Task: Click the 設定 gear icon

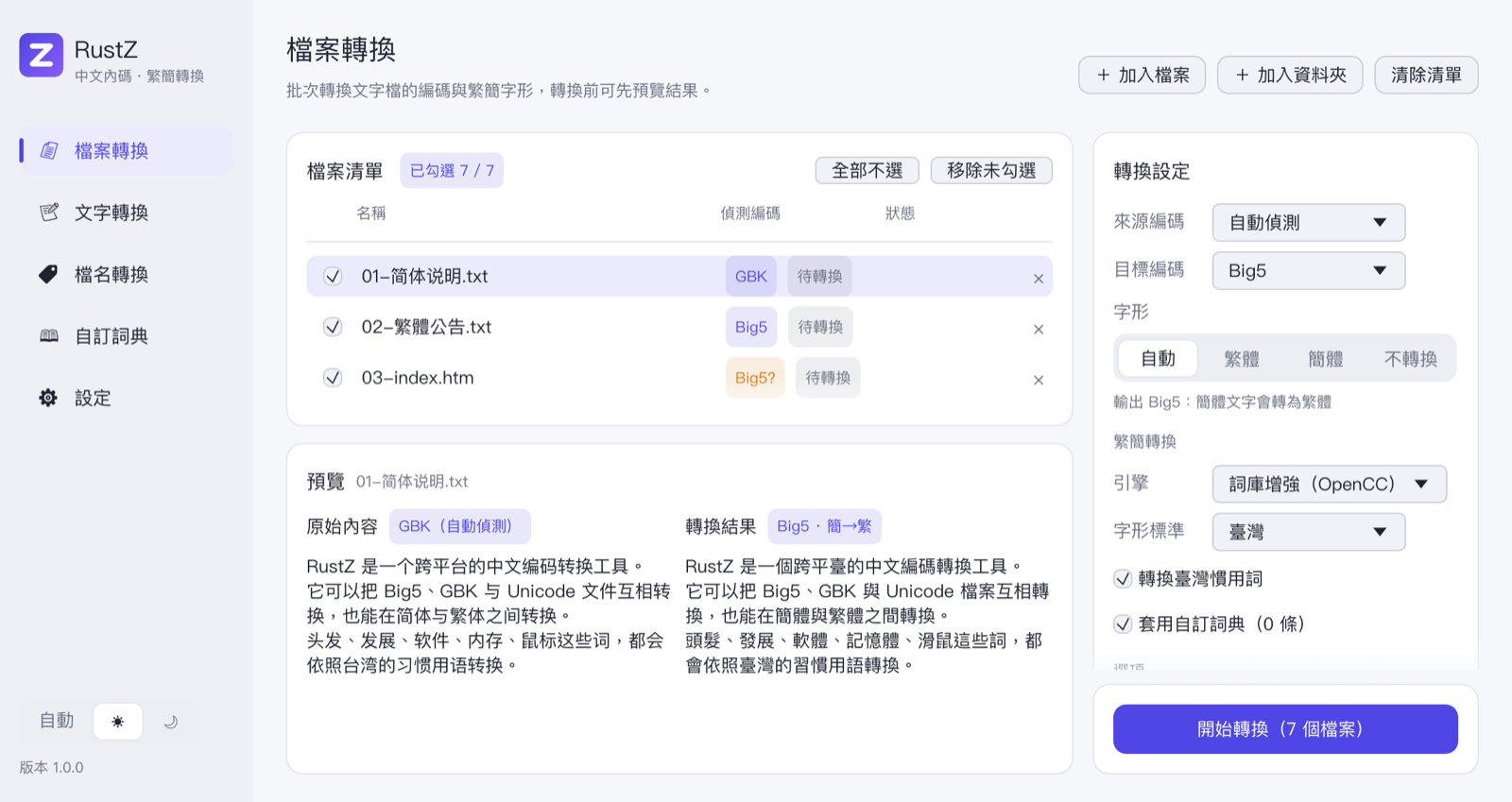Action: click(x=48, y=398)
